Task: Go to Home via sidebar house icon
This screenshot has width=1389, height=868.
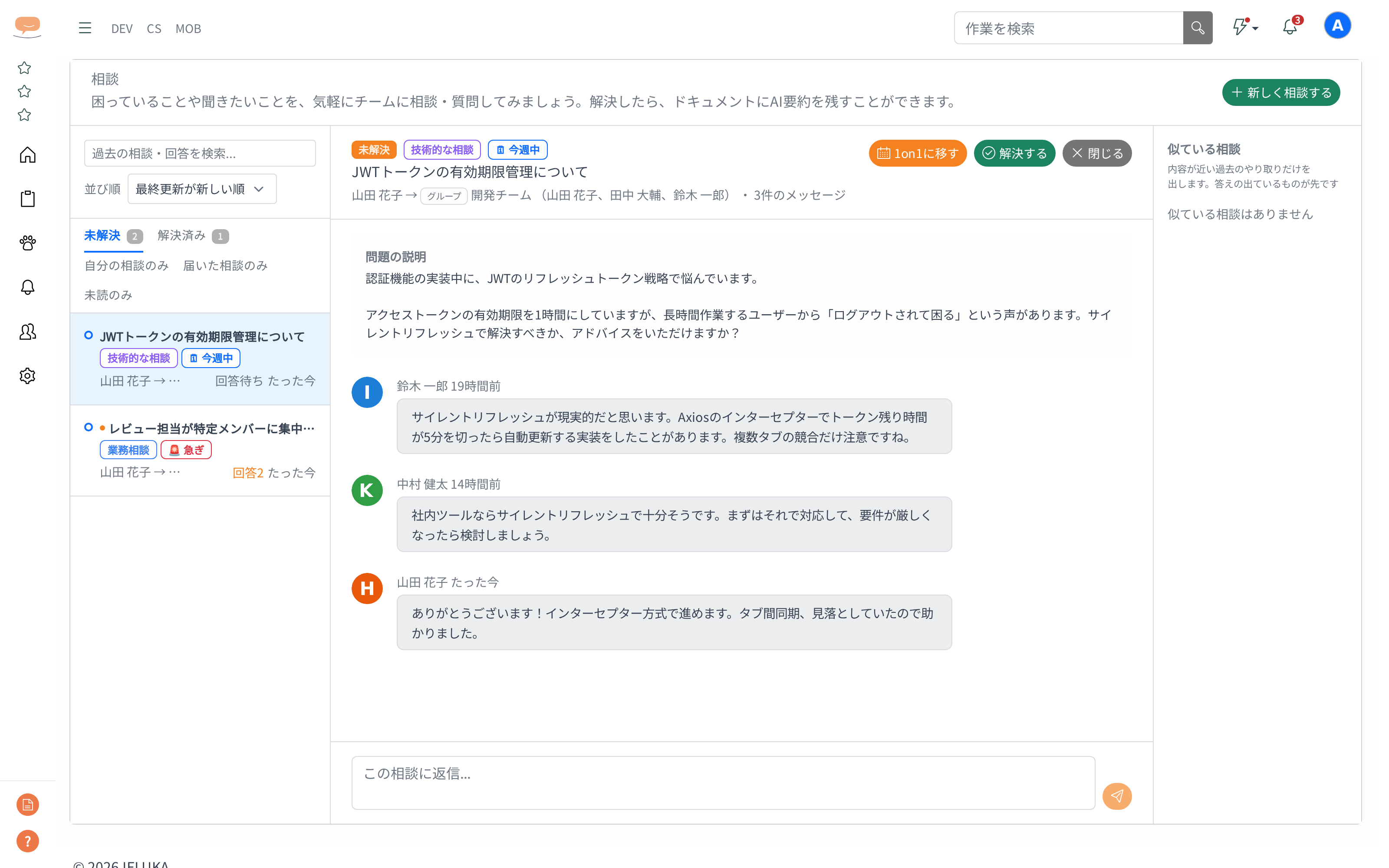Action: pos(27,155)
